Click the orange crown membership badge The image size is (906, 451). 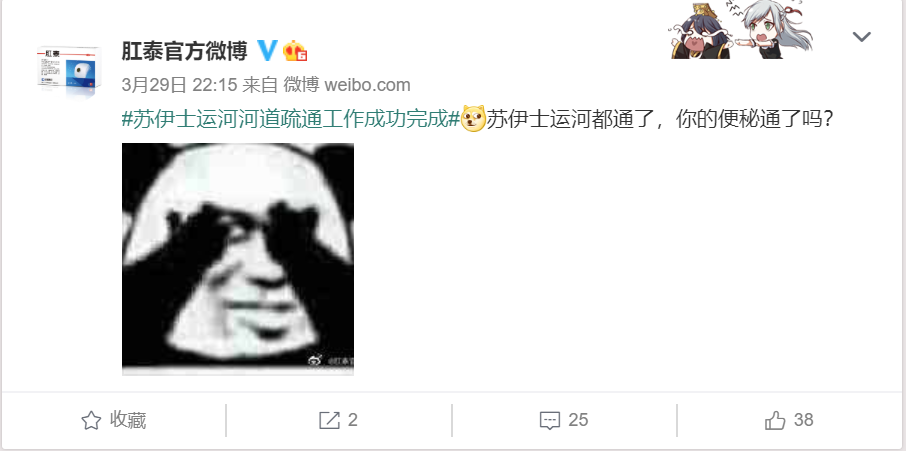point(295,51)
